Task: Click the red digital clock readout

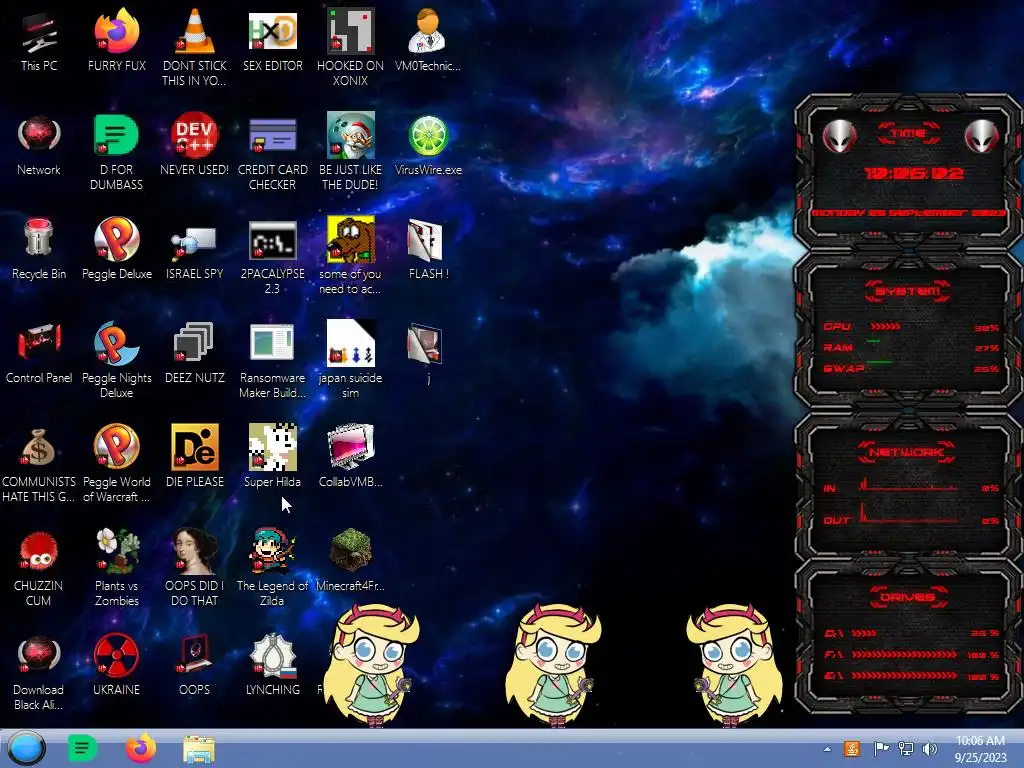Action: (x=913, y=173)
